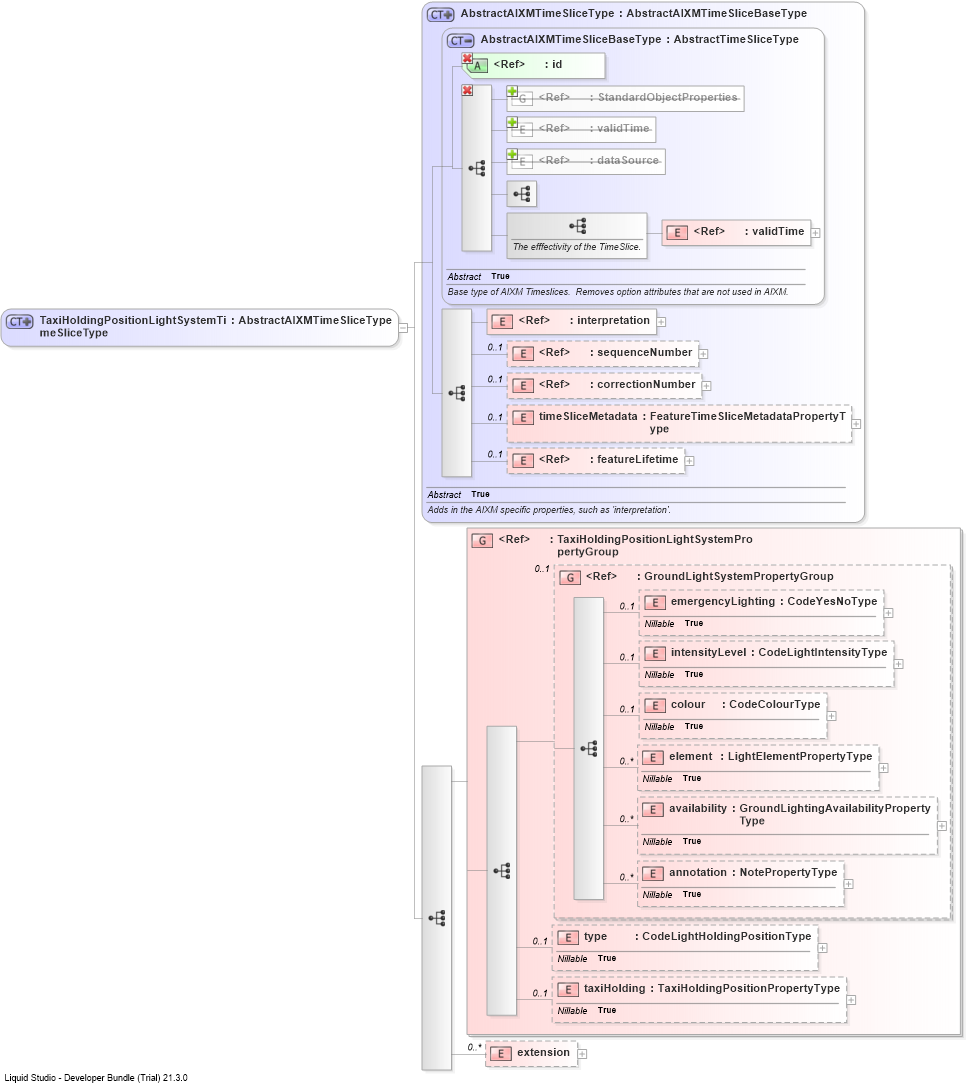Click the E icon of emergencyLighting

tap(655, 602)
